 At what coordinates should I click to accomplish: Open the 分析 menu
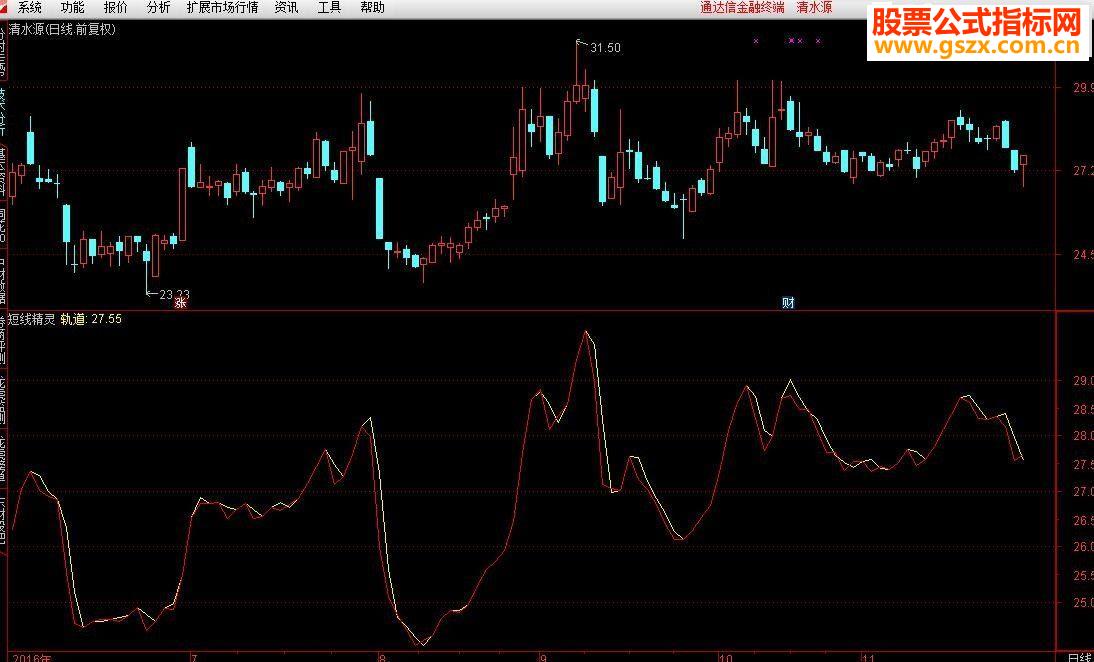tap(158, 8)
